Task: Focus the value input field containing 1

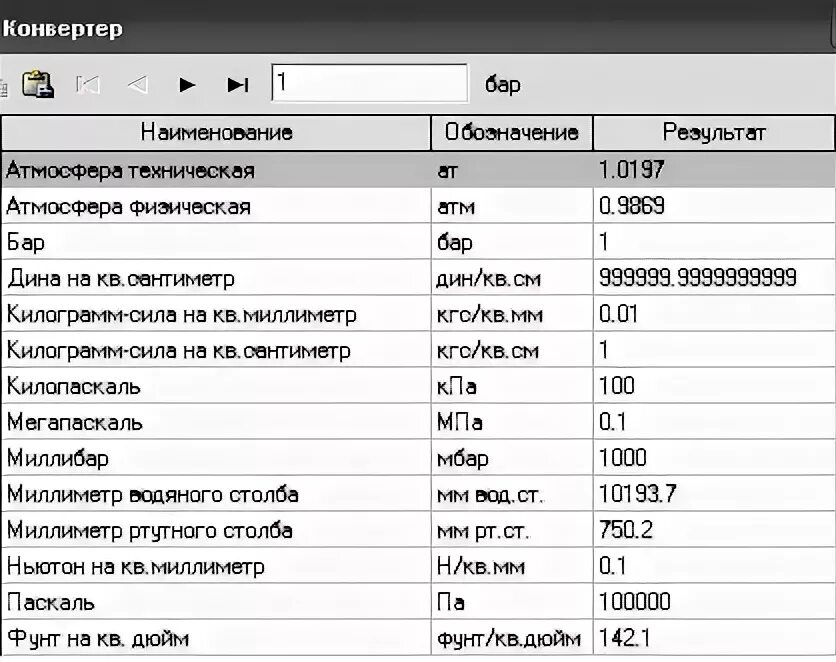Action: (369, 83)
